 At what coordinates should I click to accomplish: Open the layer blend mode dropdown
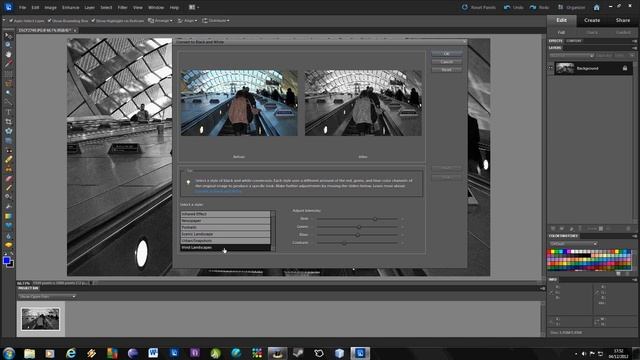571,56
